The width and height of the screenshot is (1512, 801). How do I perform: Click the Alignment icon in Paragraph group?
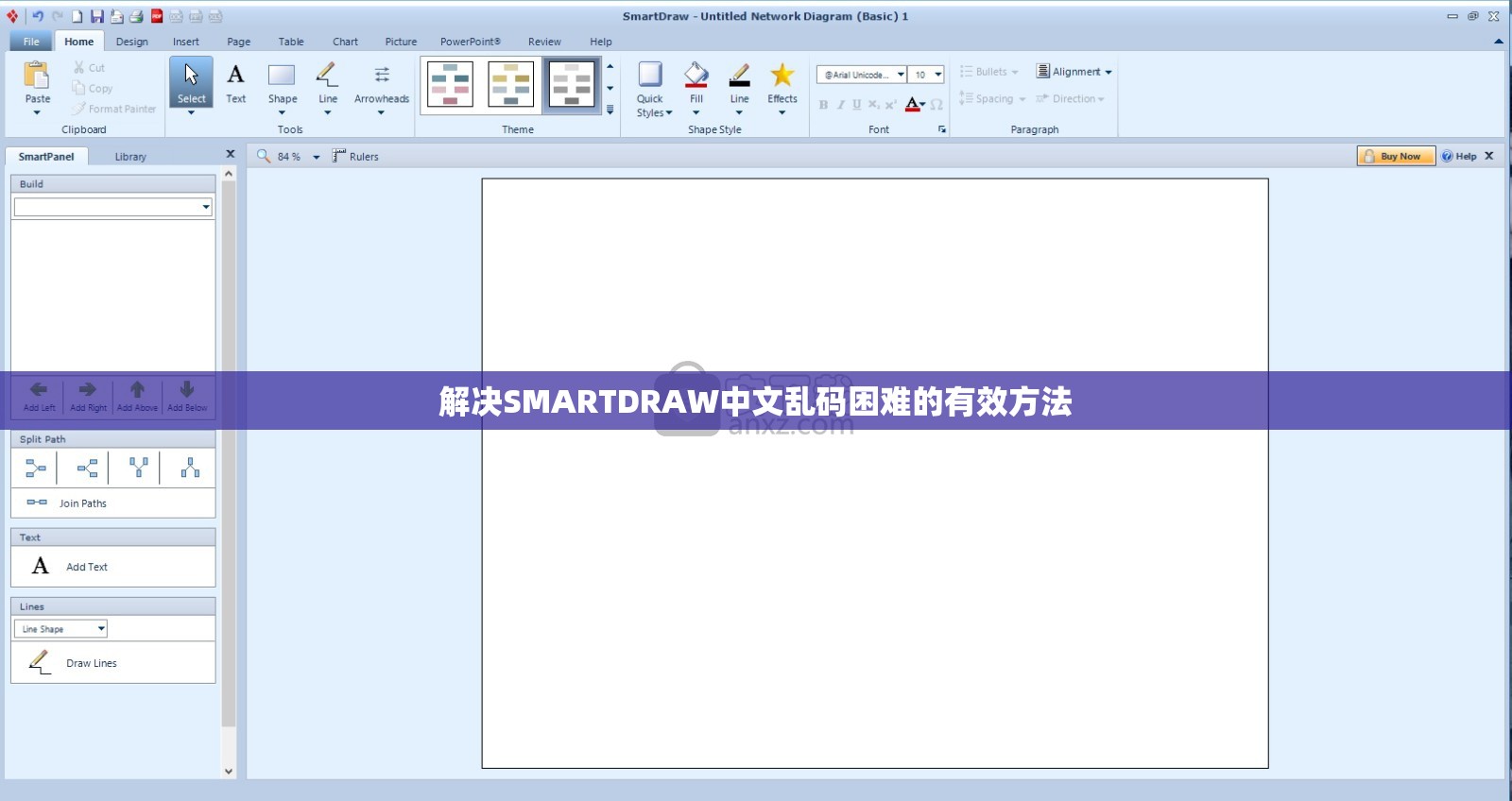[x=1043, y=72]
